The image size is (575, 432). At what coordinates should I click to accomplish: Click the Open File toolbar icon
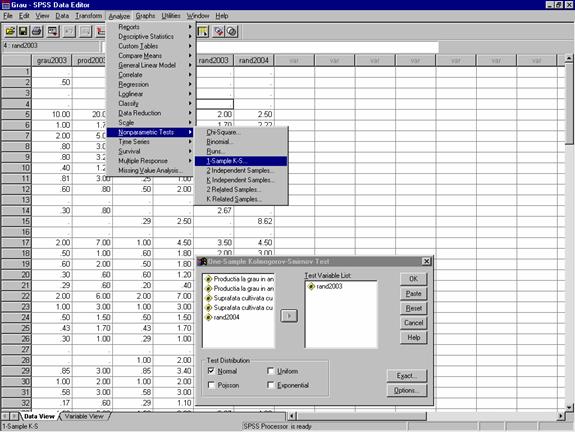[x=10, y=32]
